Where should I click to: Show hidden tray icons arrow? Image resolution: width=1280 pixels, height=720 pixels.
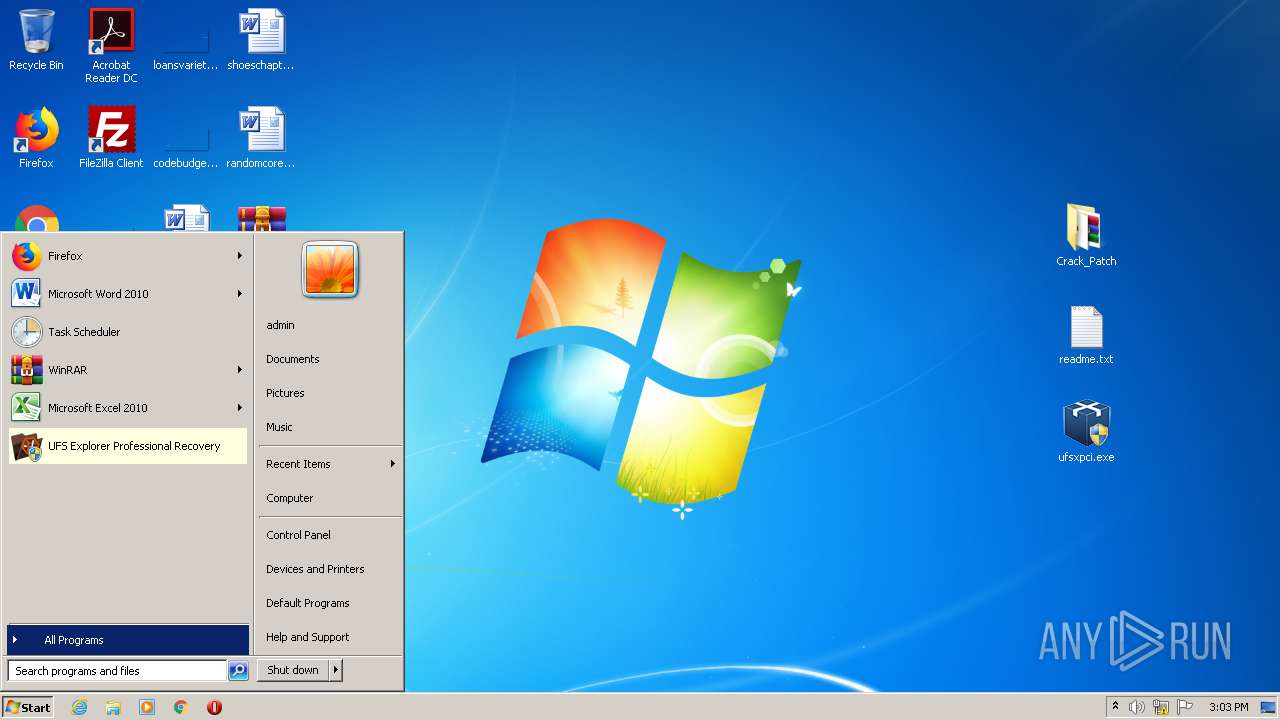point(1115,707)
